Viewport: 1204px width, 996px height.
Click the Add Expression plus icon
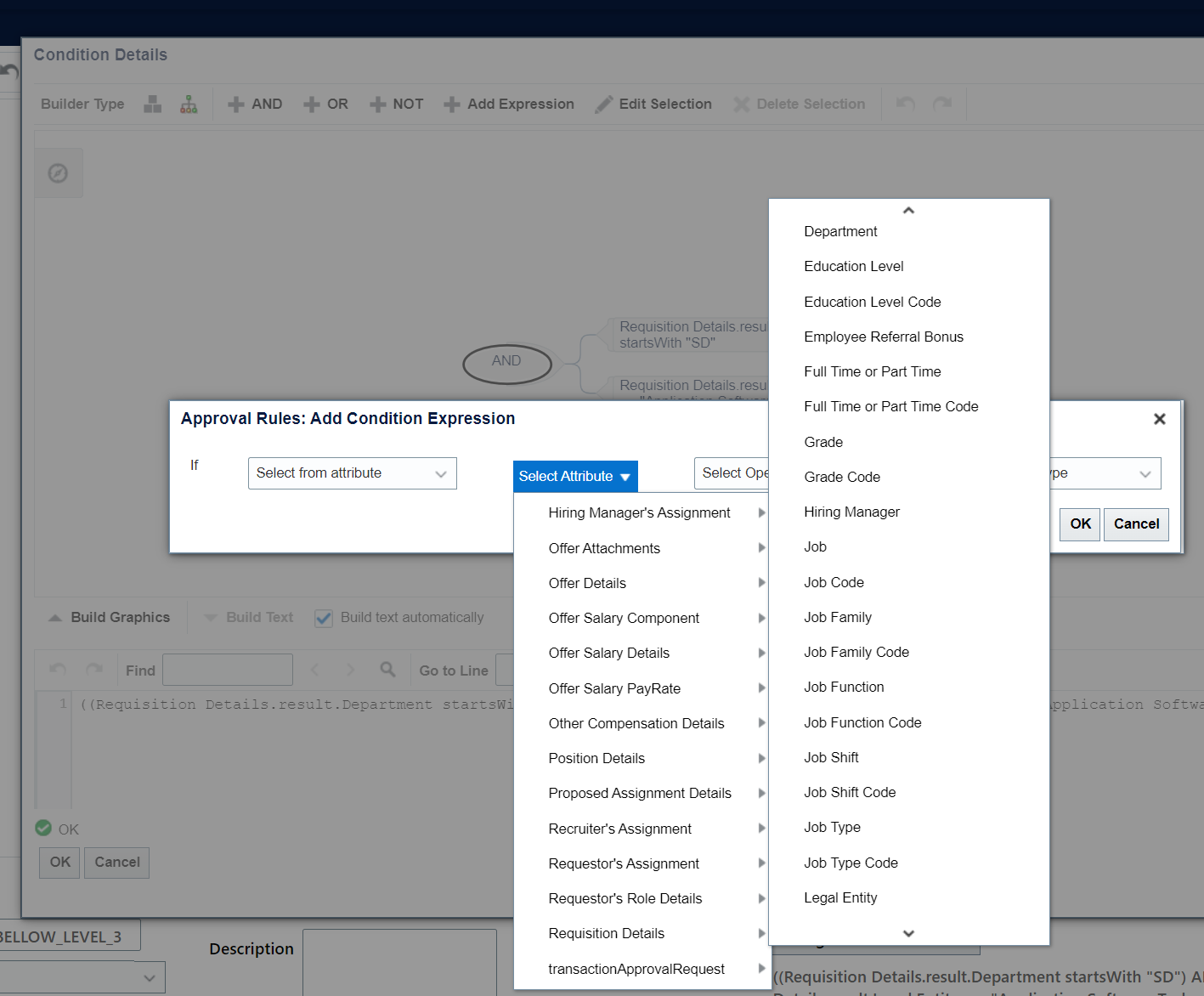pyautogui.click(x=451, y=104)
